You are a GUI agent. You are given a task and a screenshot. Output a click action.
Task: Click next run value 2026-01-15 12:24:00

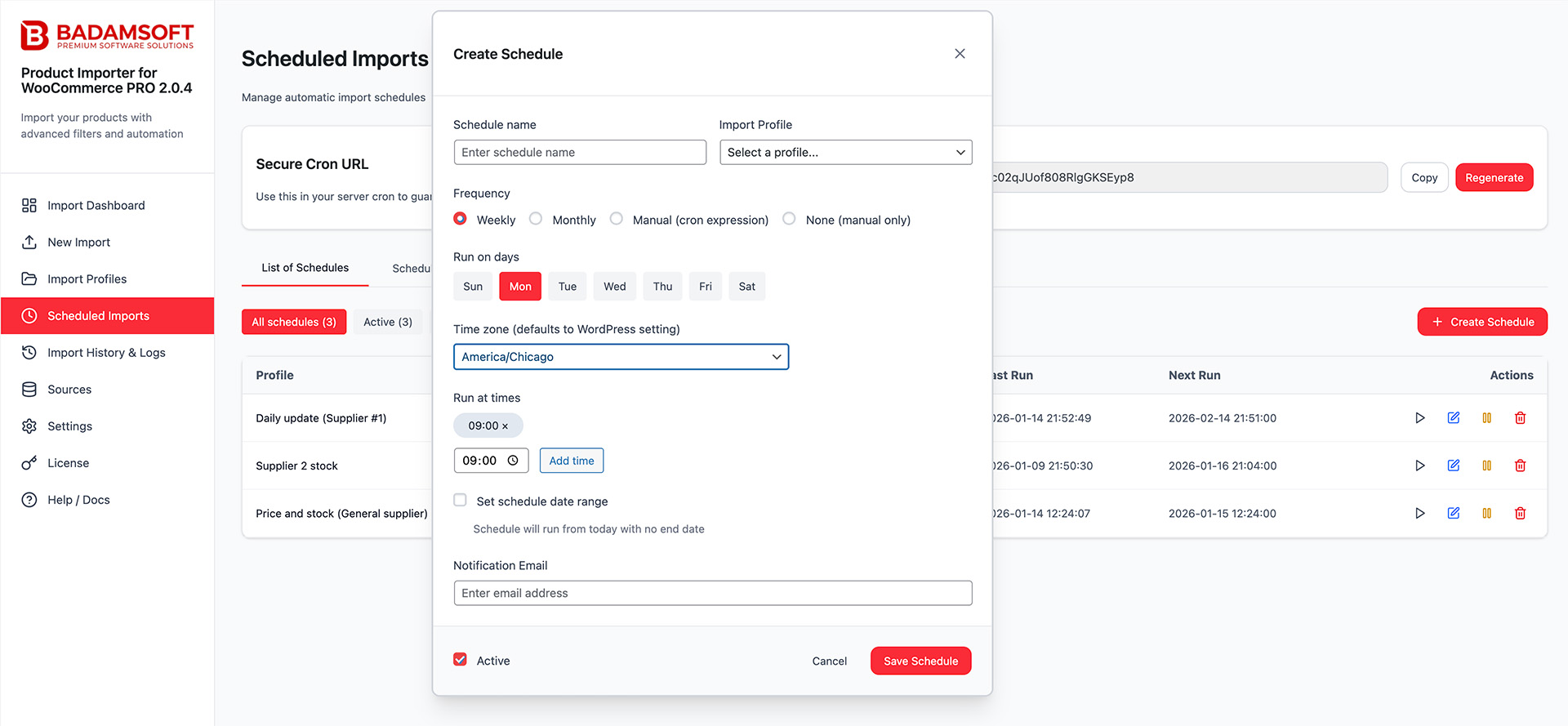click(x=1222, y=514)
